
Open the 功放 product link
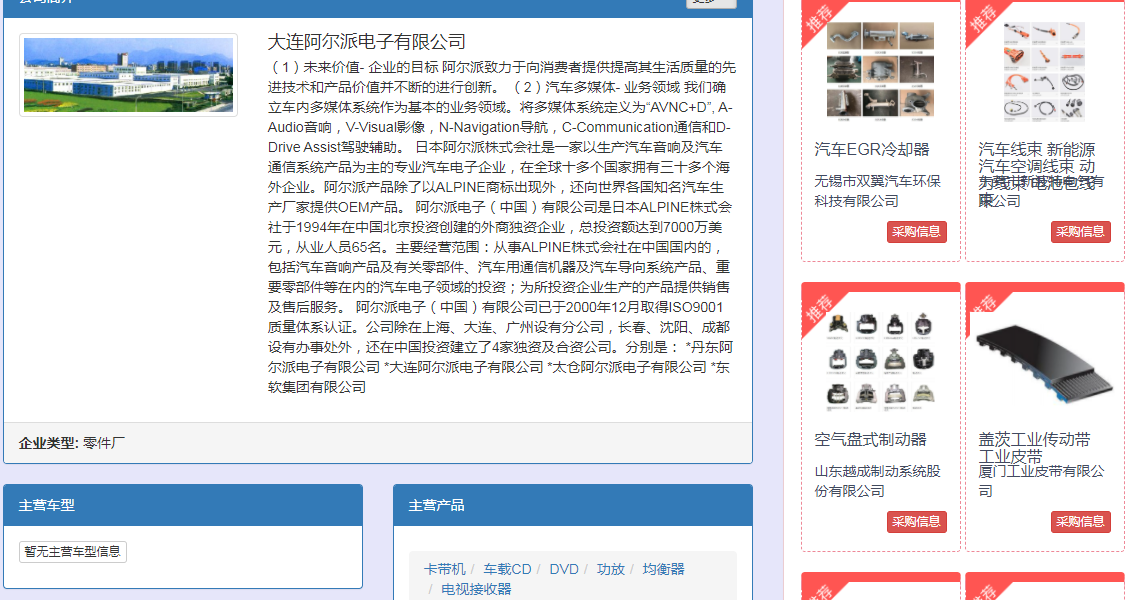tap(610, 569)
